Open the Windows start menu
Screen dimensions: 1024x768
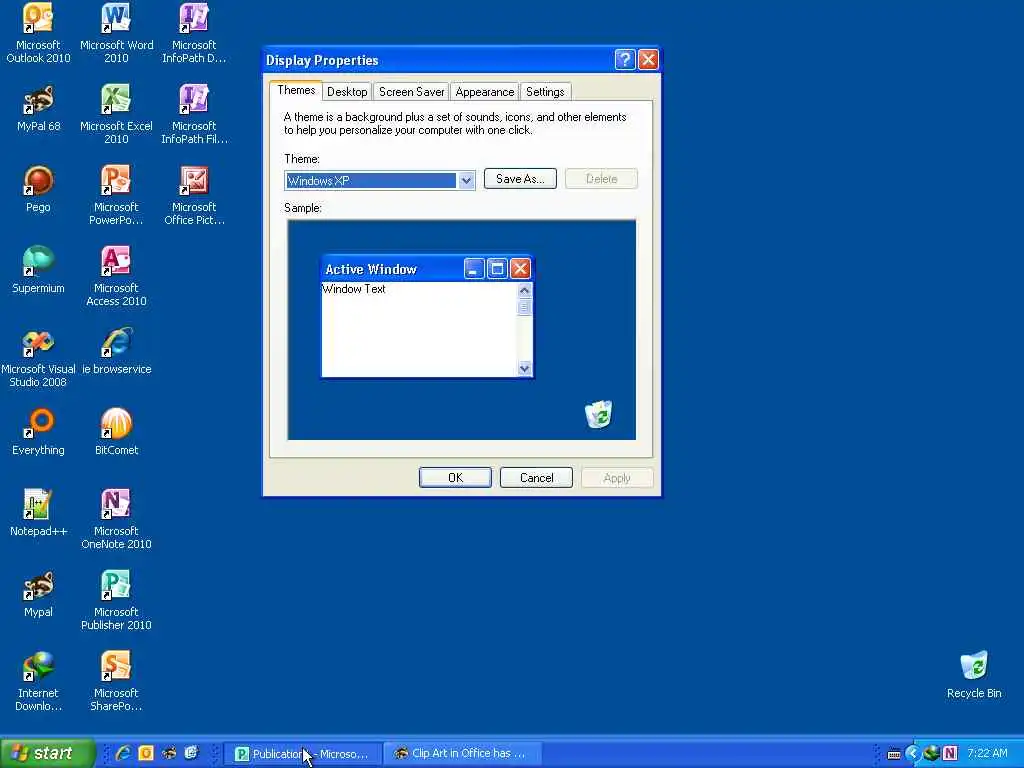click(46, 753)
